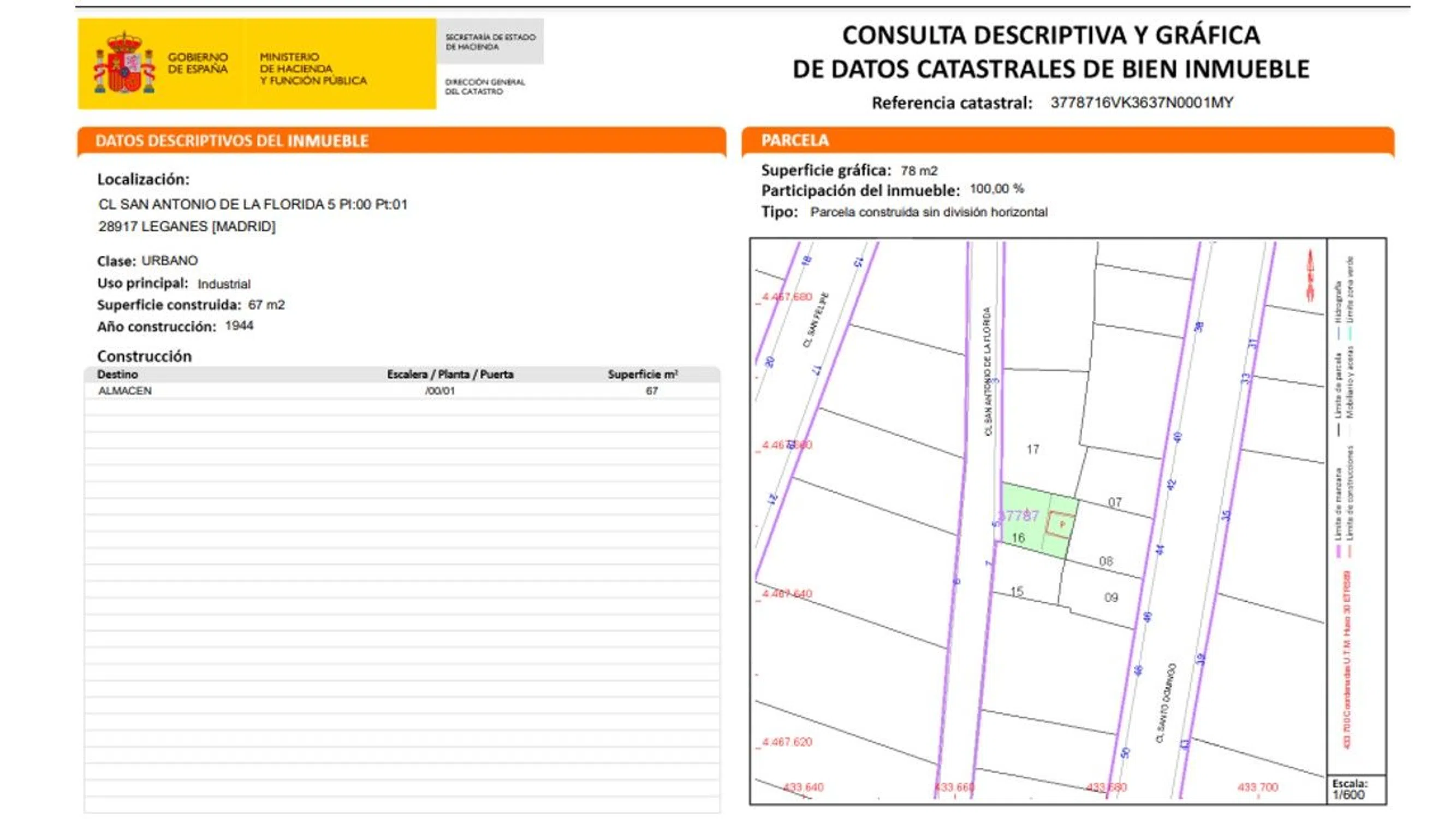Click the Superficie m² column header
The image size is (1456, 819).
pos(643,374)
